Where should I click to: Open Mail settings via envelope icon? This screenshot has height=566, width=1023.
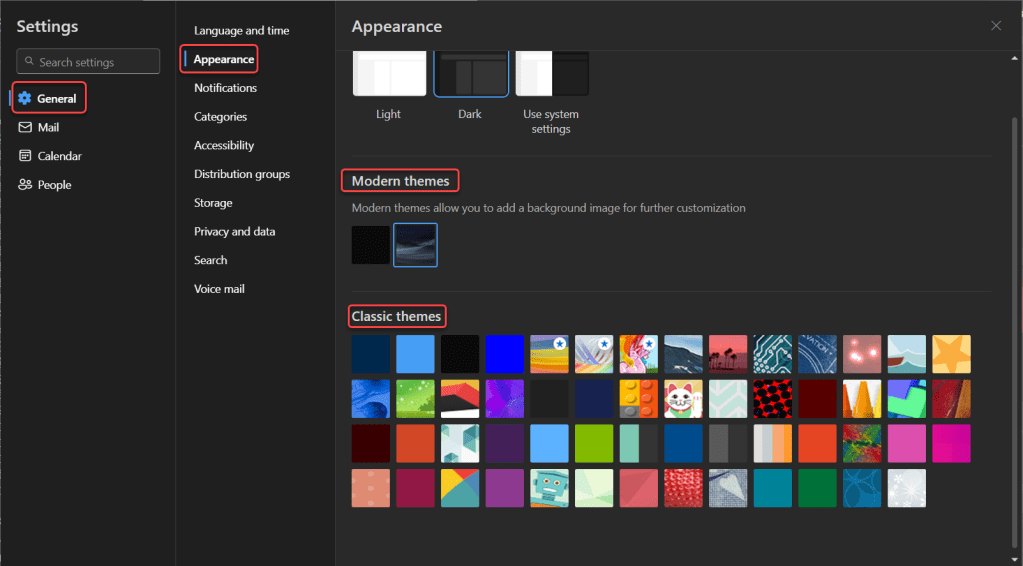coord(25,128)
